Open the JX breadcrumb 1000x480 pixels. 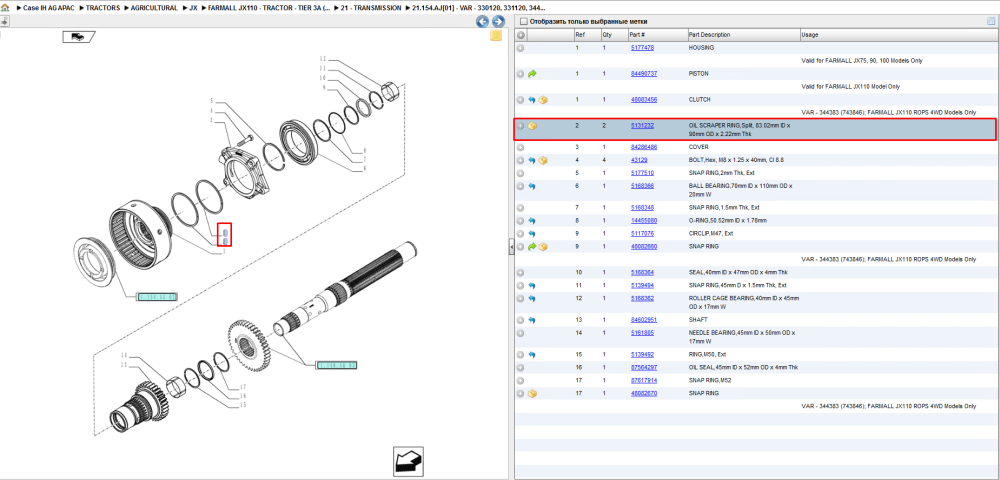pos(193,8)
